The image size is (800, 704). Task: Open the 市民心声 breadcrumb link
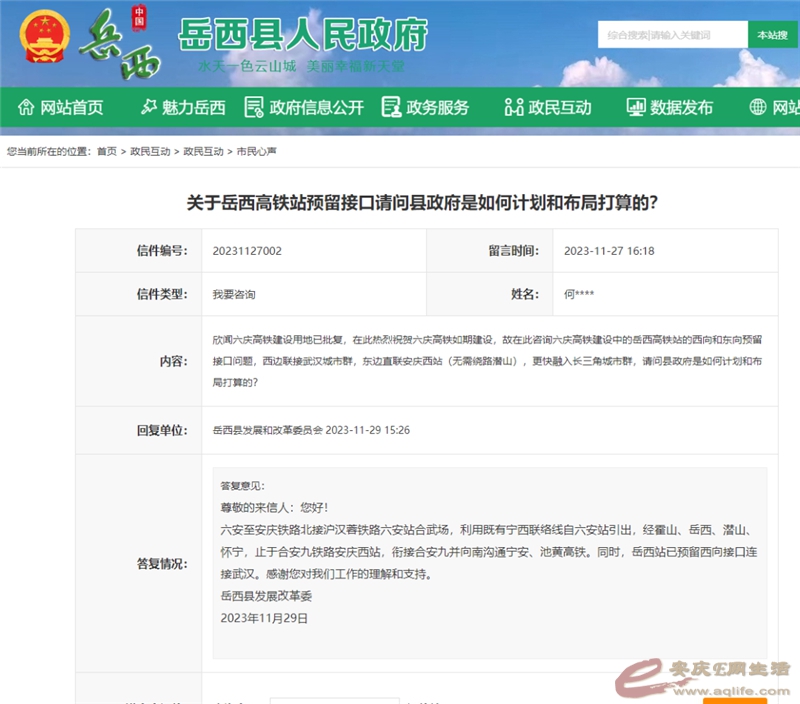click(x=256, y=152)
